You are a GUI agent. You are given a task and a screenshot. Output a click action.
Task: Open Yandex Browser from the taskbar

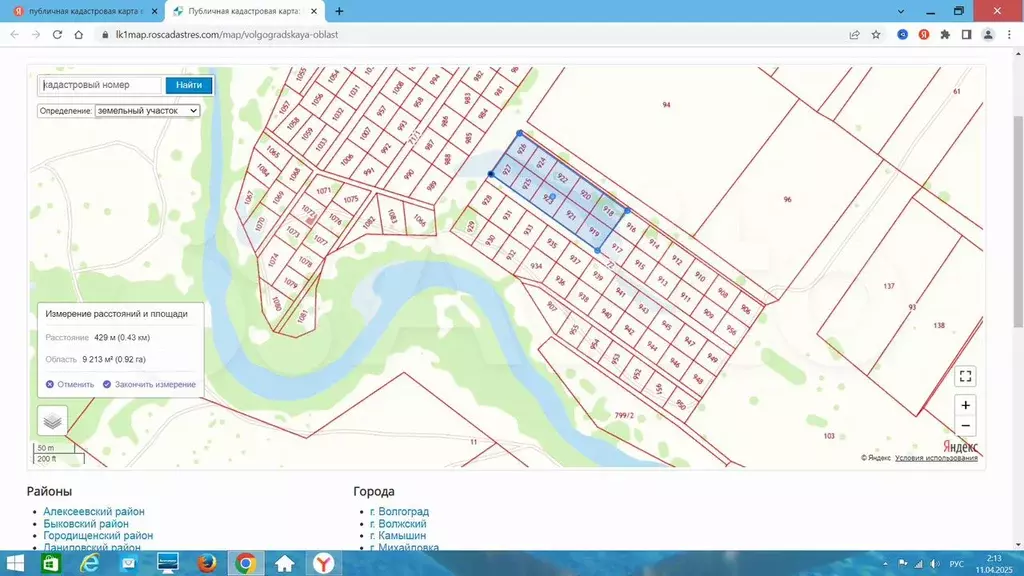point(323,563)
